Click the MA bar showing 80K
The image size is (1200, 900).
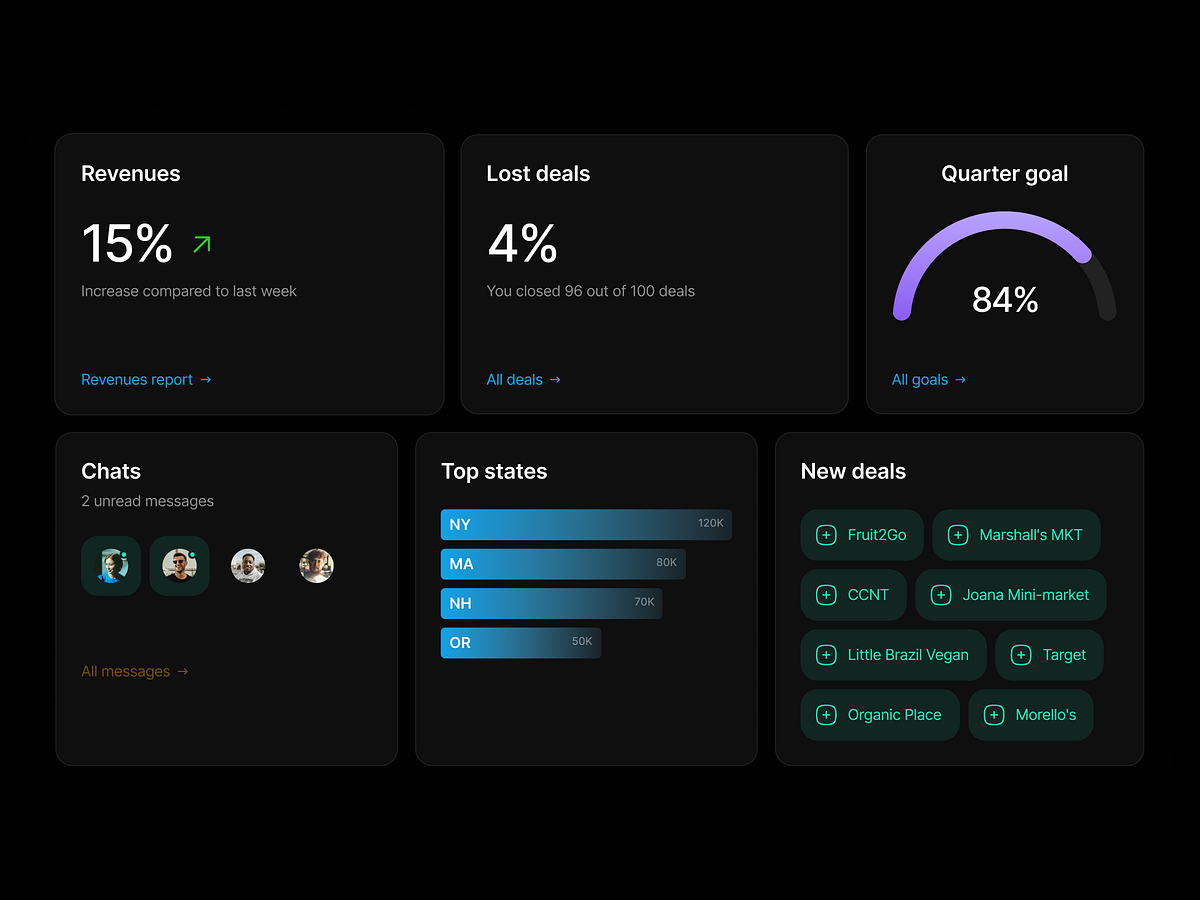tap(563, 564)
